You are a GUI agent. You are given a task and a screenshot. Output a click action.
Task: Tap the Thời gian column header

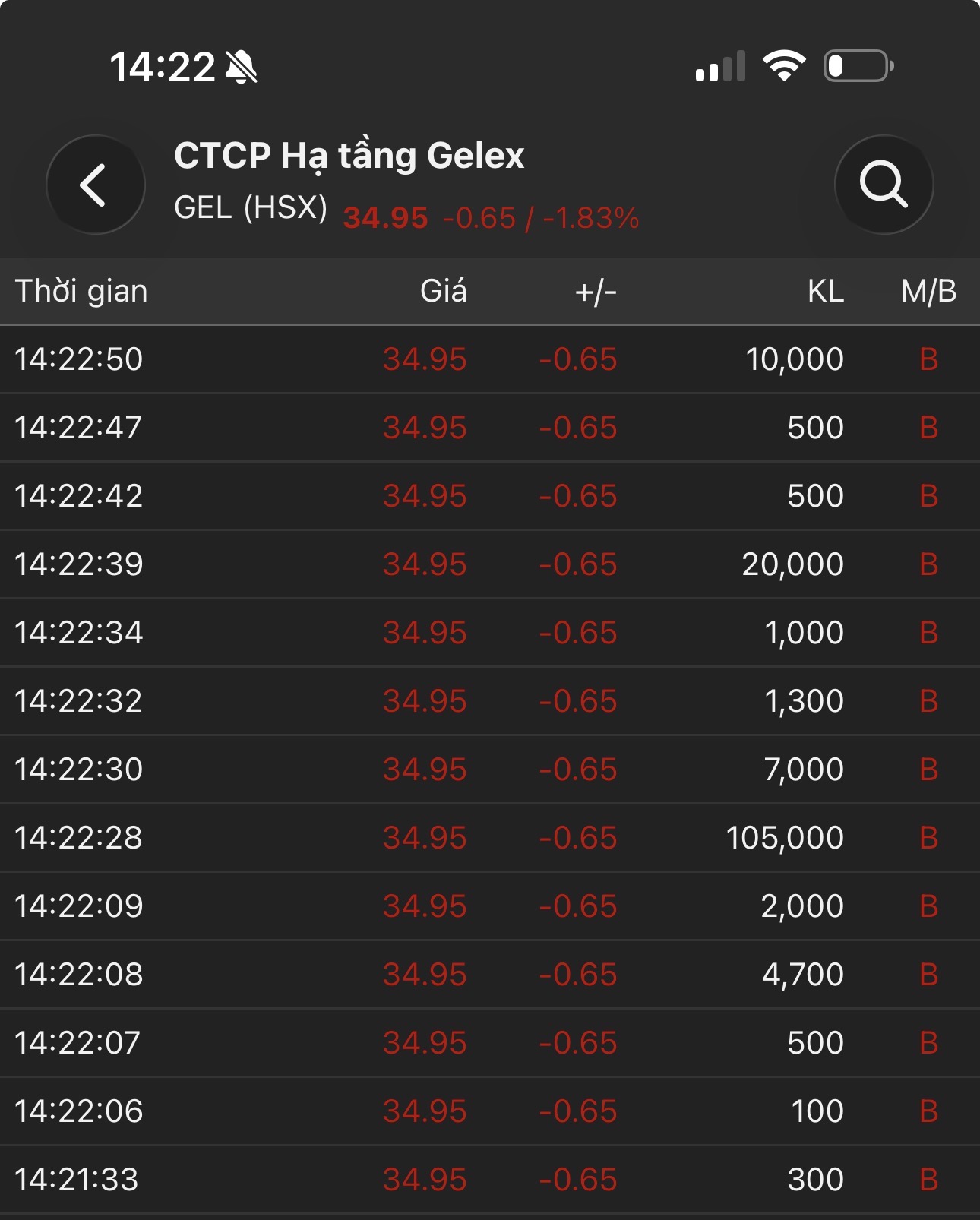click(x=81, y=291)
